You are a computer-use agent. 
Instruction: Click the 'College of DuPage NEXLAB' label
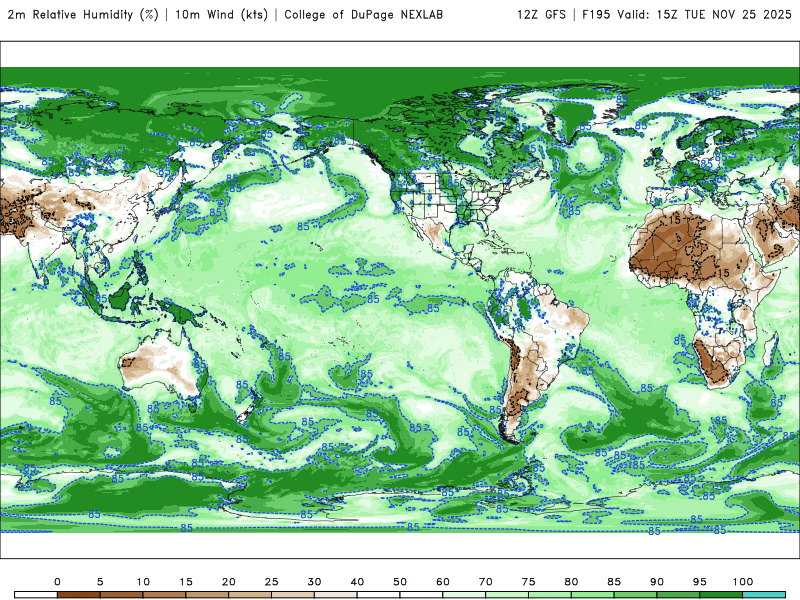coord(363,15)
